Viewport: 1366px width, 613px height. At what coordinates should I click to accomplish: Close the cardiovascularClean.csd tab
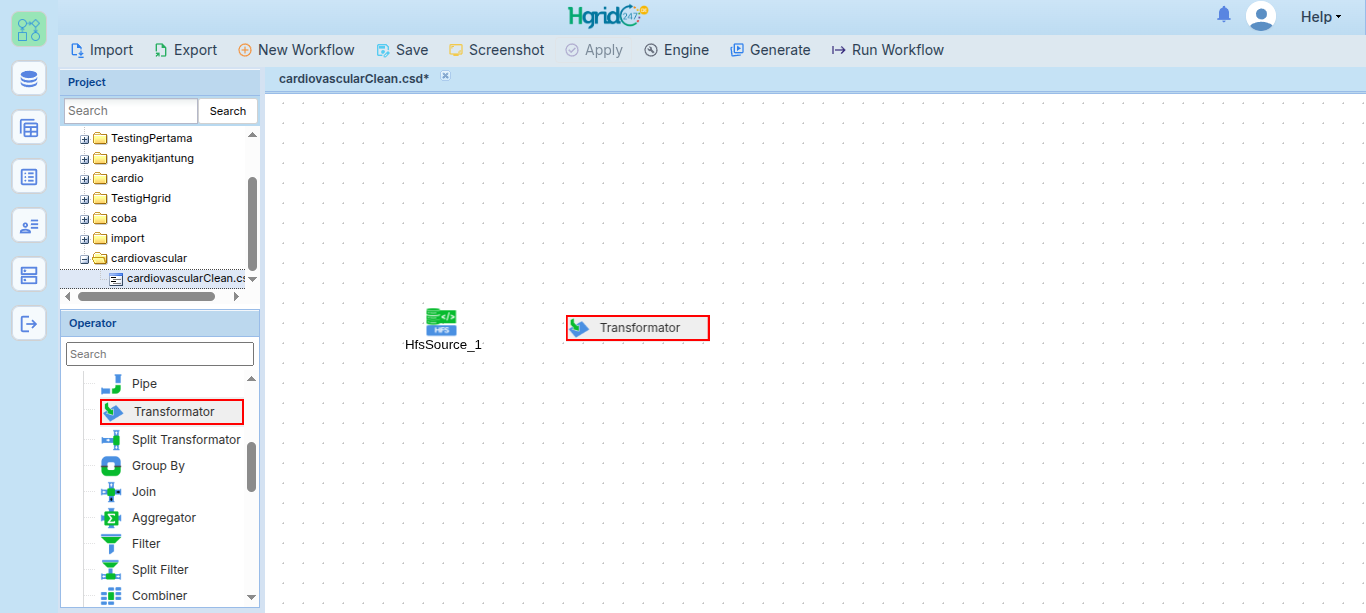(446, 76)
